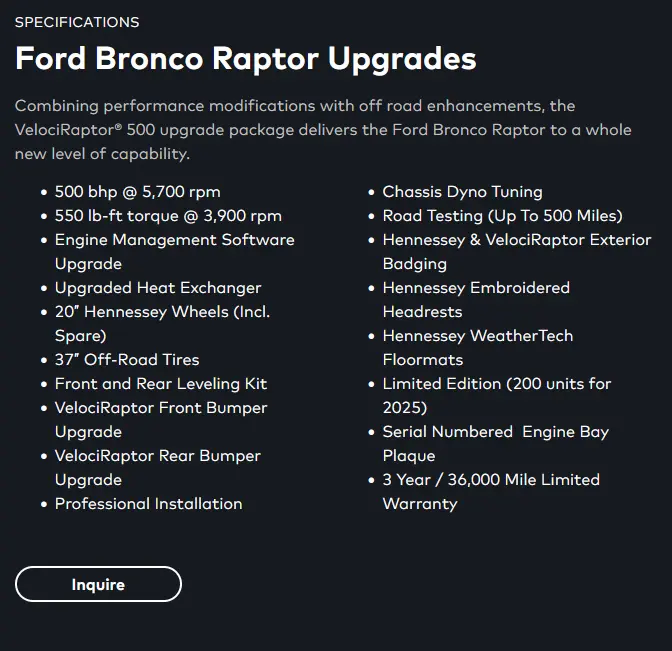Image resolution: width=672 pixels, height=651 pixels.
Task: Select the Professional Installation entry
Action: pyautogui.click(x=149, y=504)
